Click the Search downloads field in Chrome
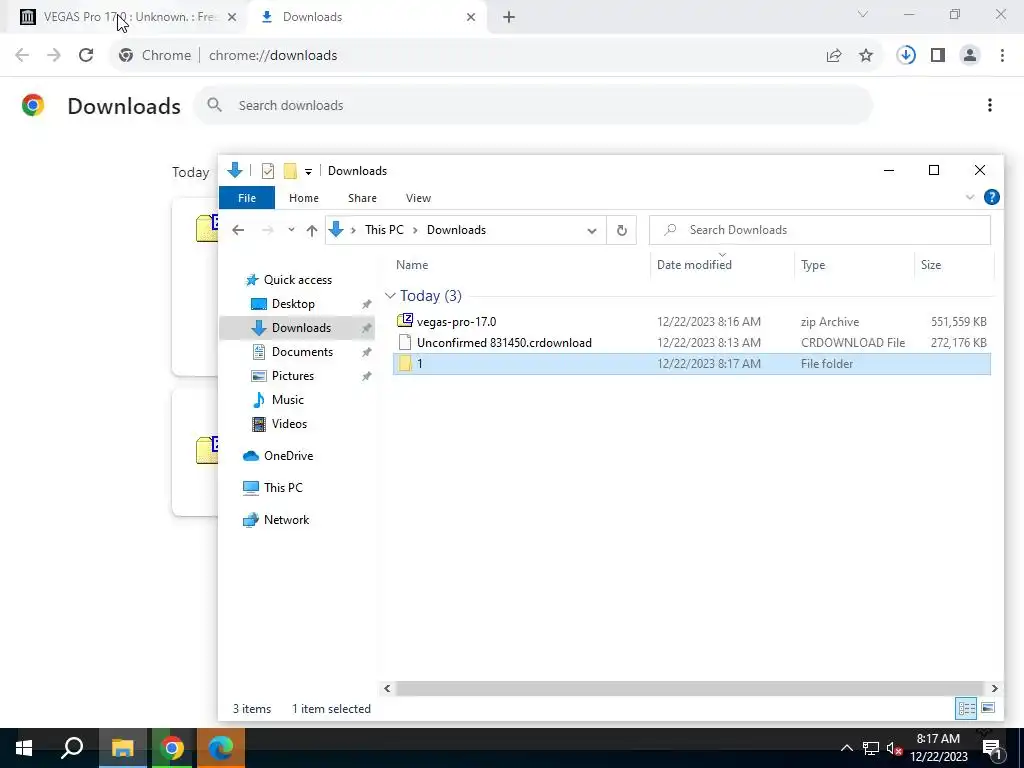1024x768 pixels. click(x=534, y=105)
